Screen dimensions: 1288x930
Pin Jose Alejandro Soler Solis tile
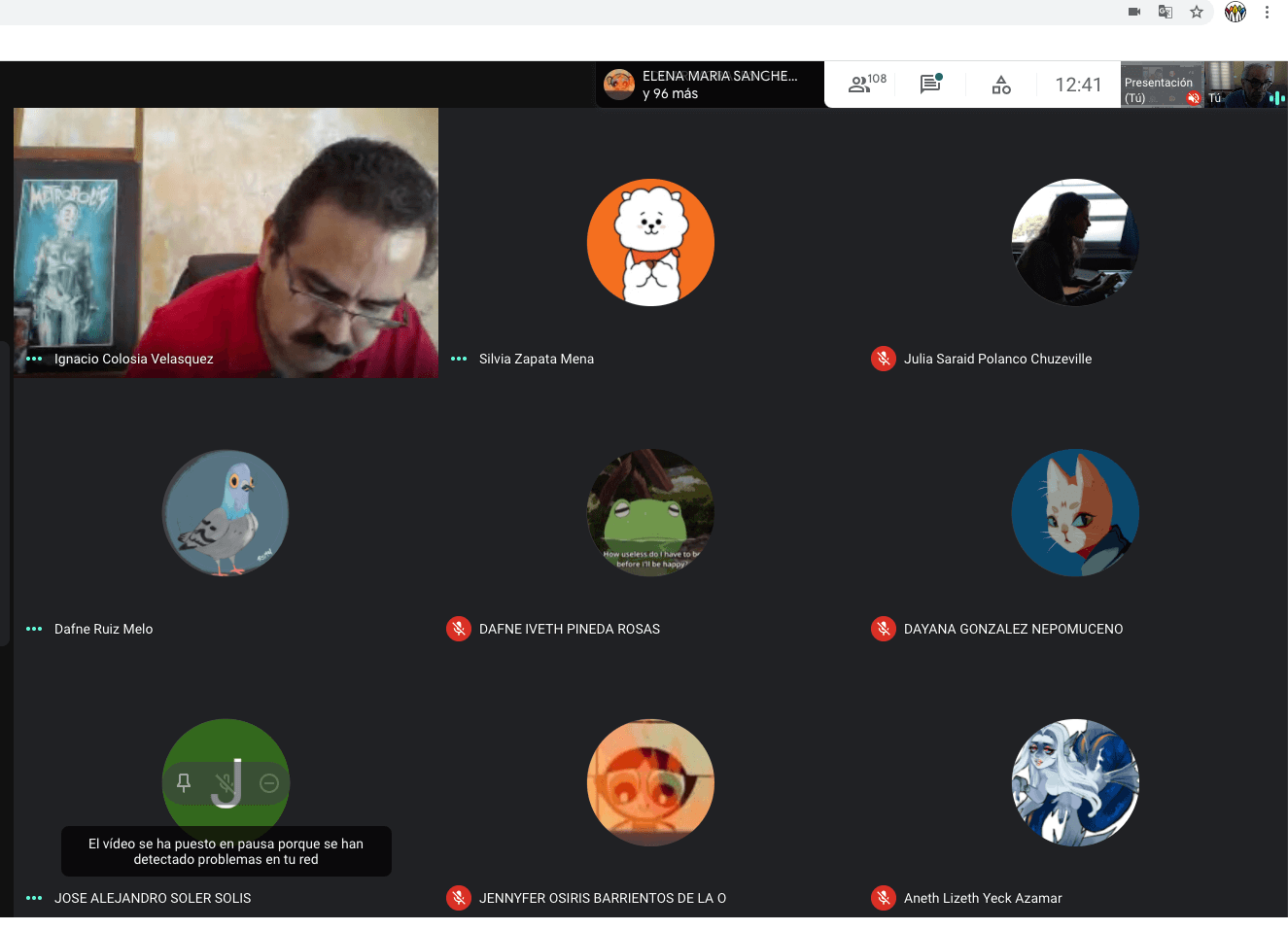point(184,783)
